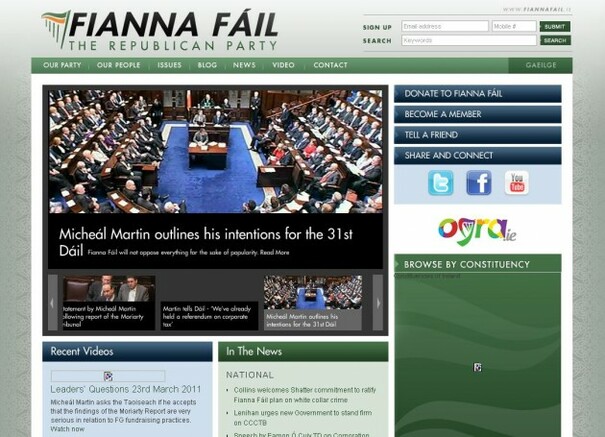This screenshot has height=437, width=605.
Task: Open the Contact page
Action: (330, 65)
